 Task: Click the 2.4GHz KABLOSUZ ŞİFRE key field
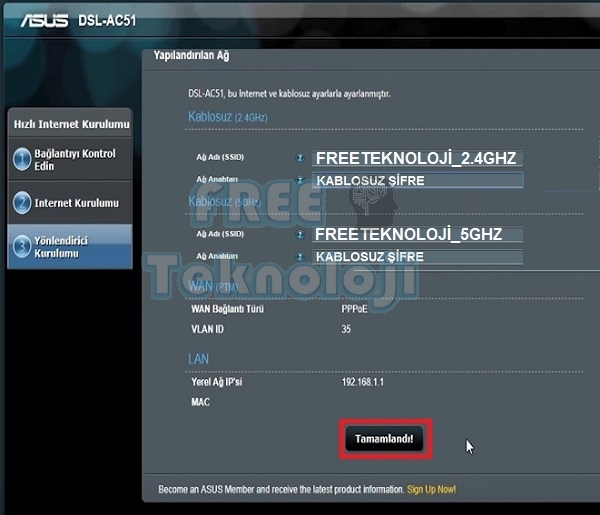[418, 180]
